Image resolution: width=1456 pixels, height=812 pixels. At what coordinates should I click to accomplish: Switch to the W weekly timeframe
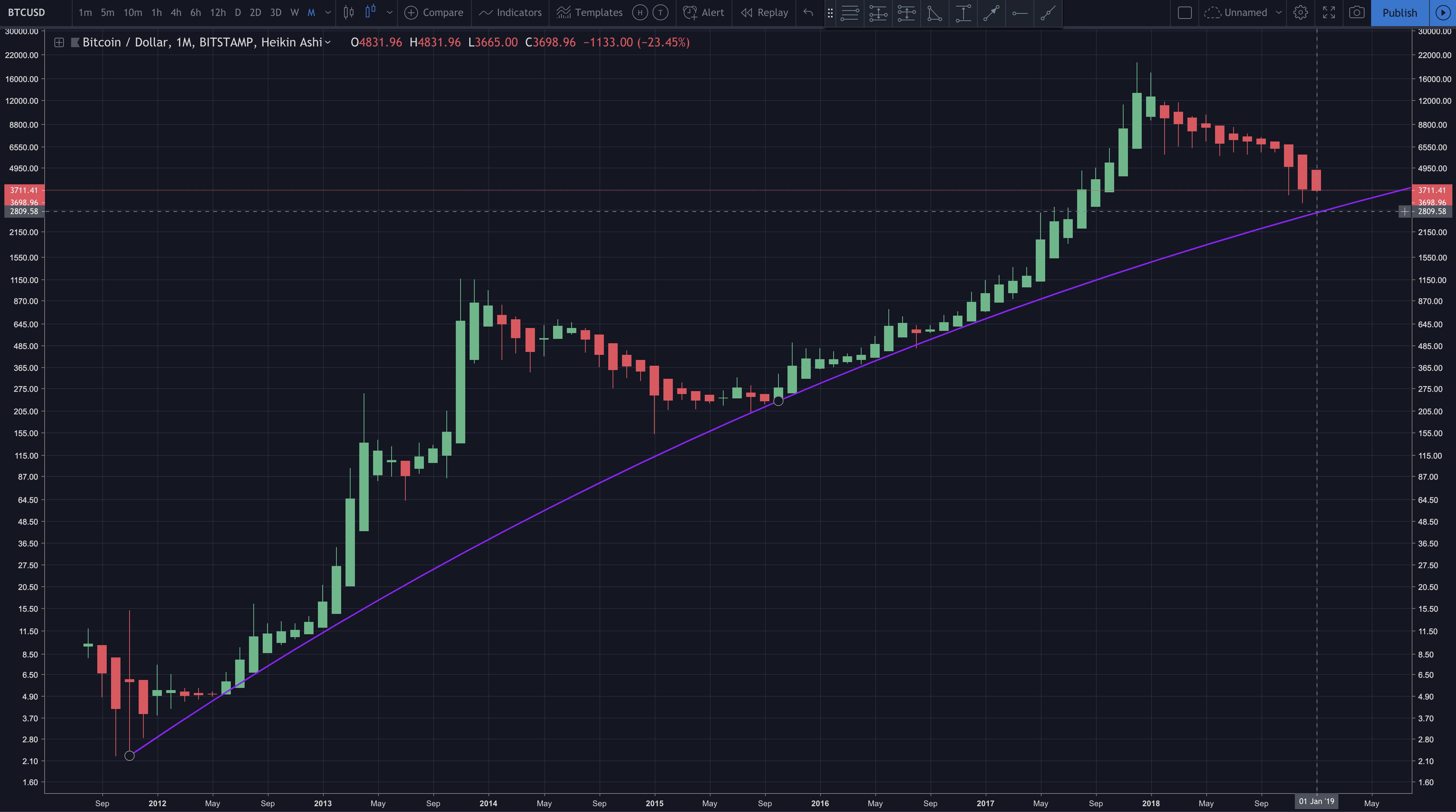(294, 12)
